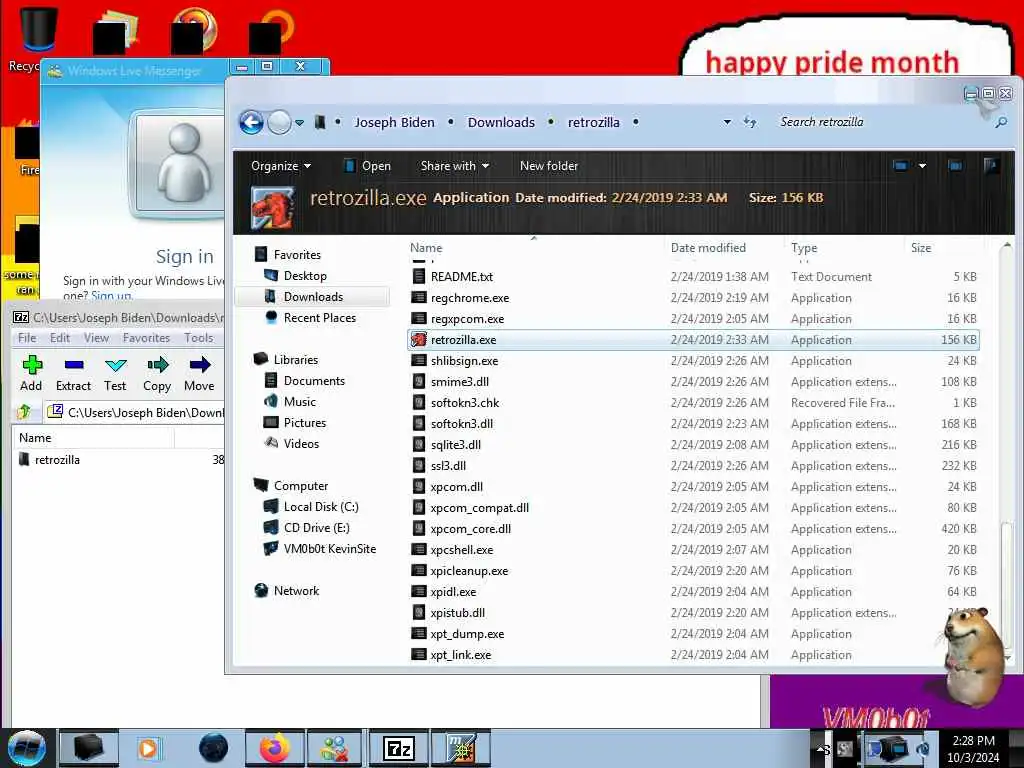
Task: Click the search magnifier icon
Action: (1000, 122)
